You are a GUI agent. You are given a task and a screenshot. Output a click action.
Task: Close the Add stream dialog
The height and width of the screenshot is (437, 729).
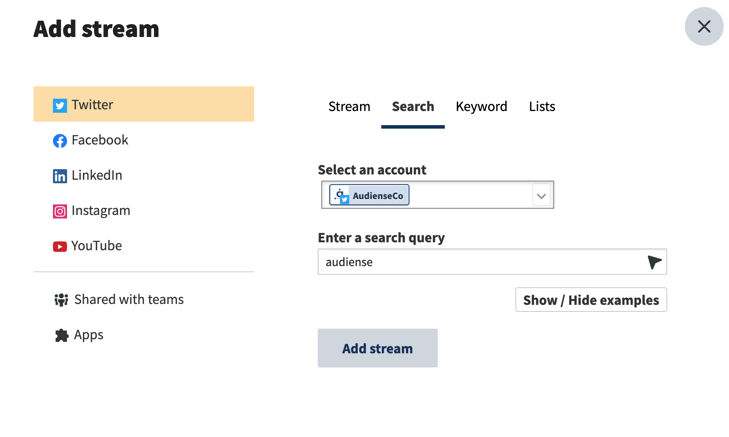[704, 26]
